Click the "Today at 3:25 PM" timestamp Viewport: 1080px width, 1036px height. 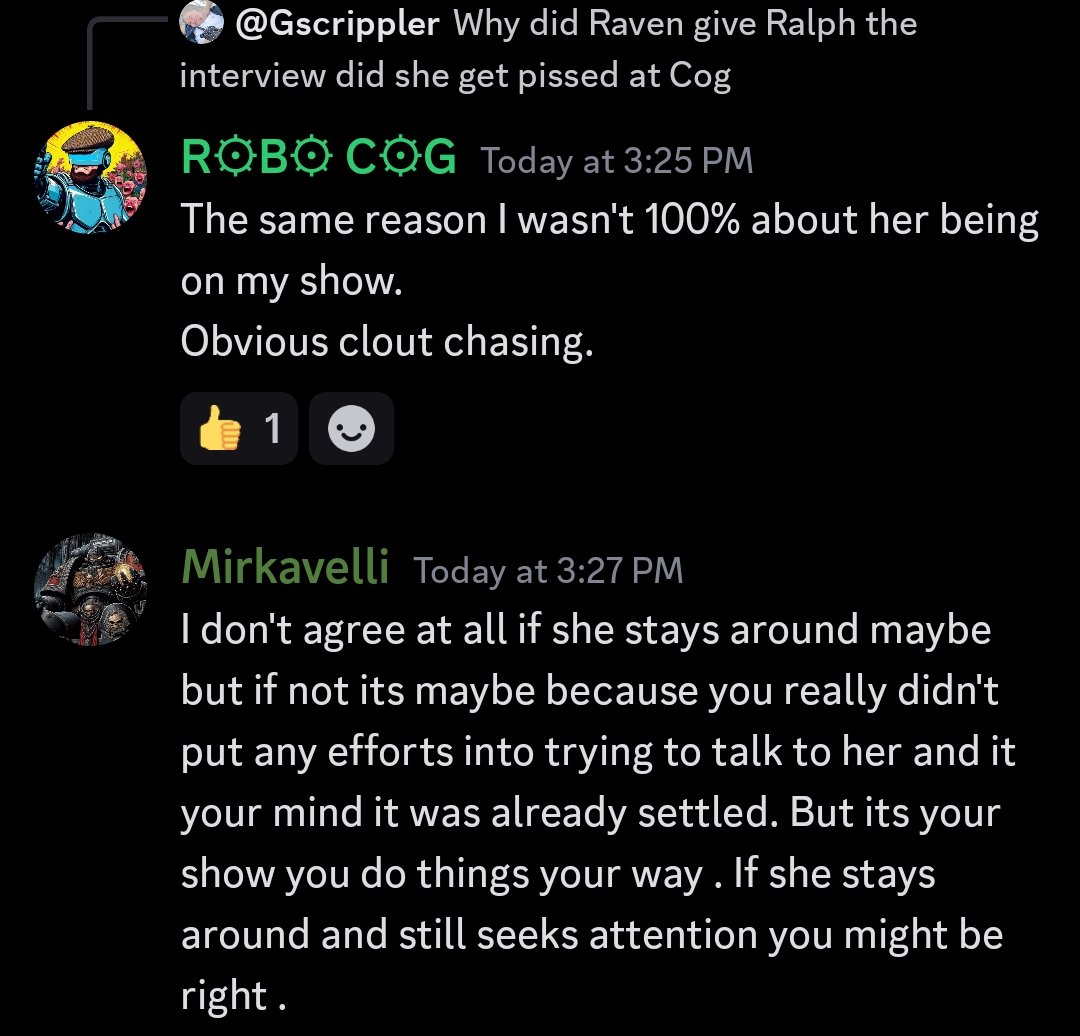(x=616, y=160)
